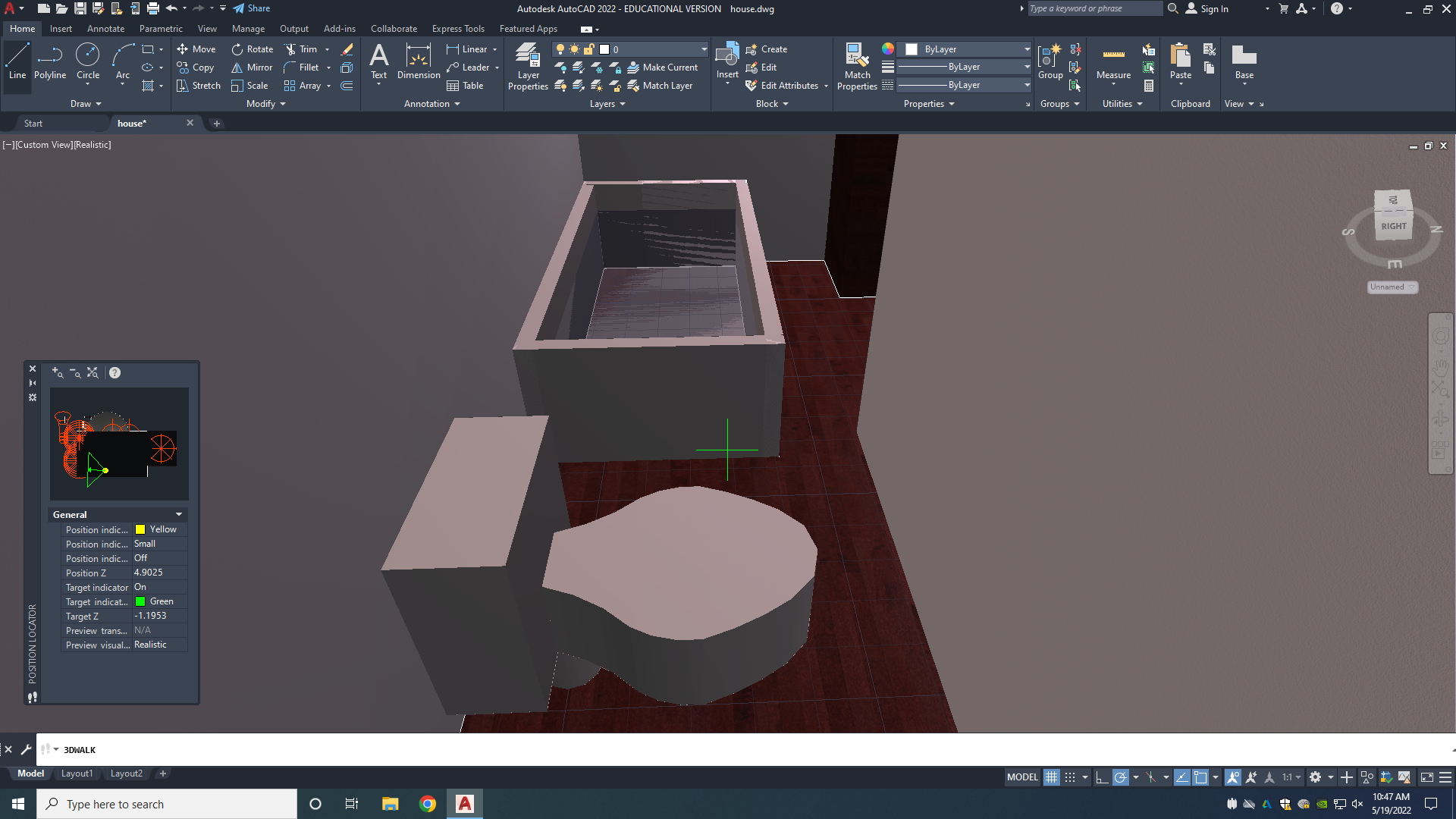Toggle 2D object snap in status bar

coord(1200,777)
